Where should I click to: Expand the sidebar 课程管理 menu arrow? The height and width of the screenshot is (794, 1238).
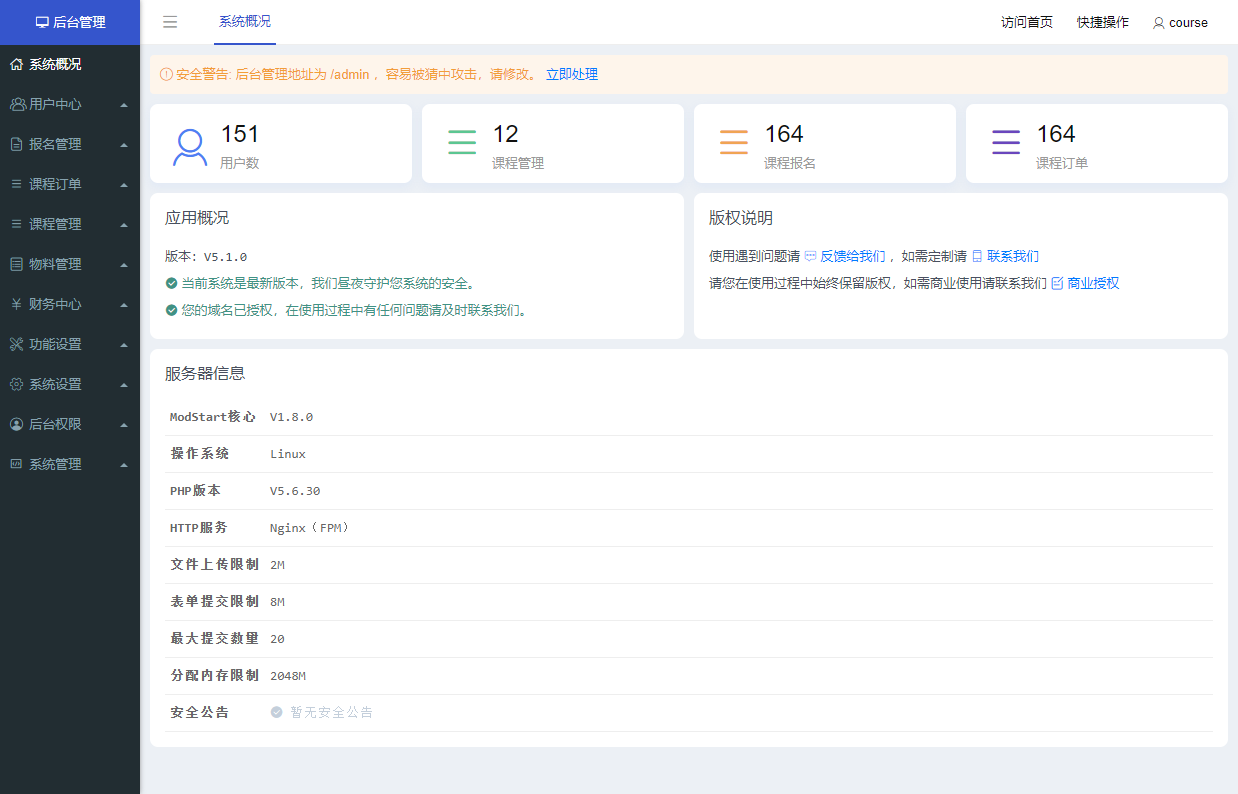click(x=124, y=225)
